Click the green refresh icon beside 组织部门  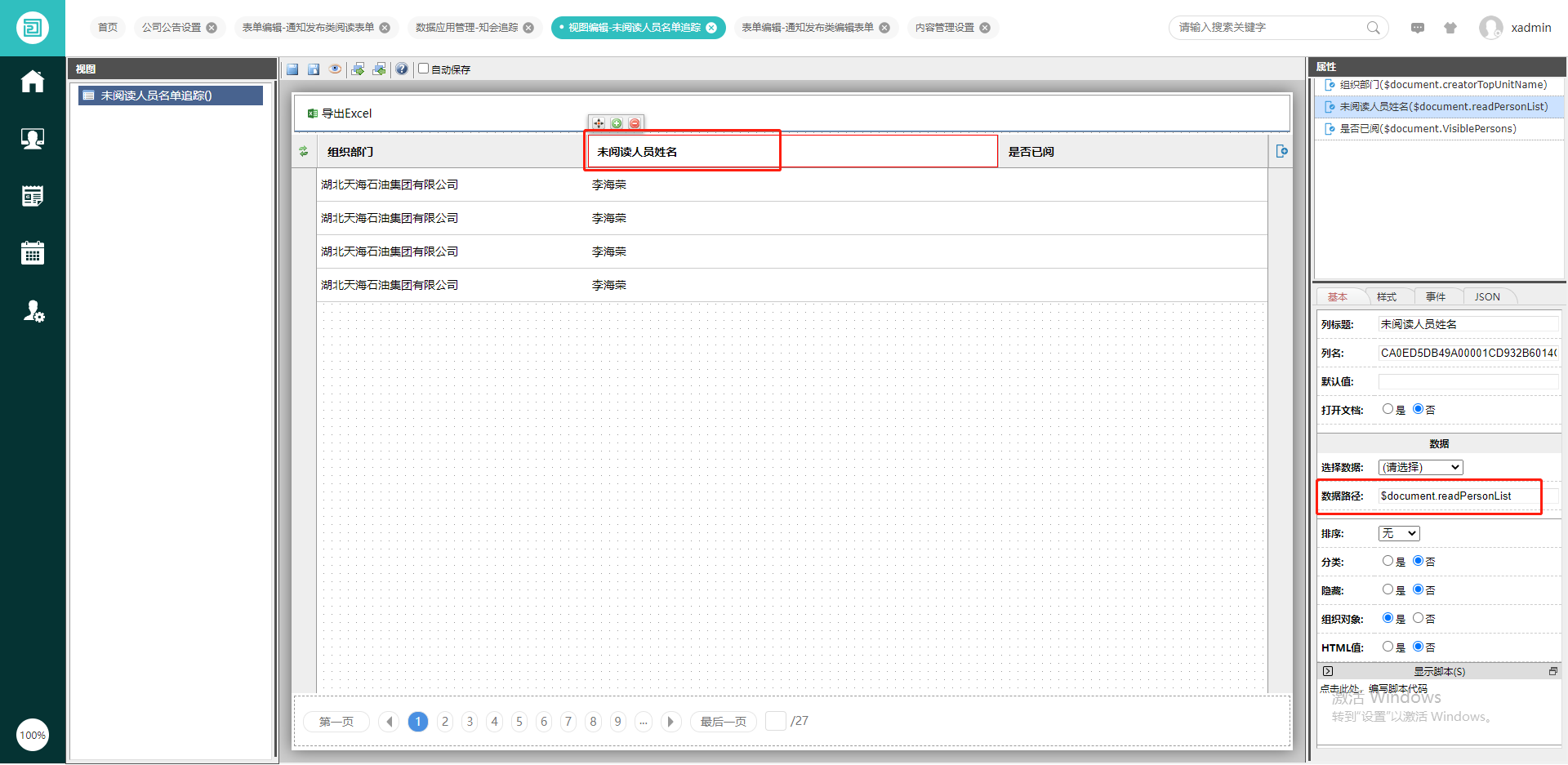click(x=304, y=151)
